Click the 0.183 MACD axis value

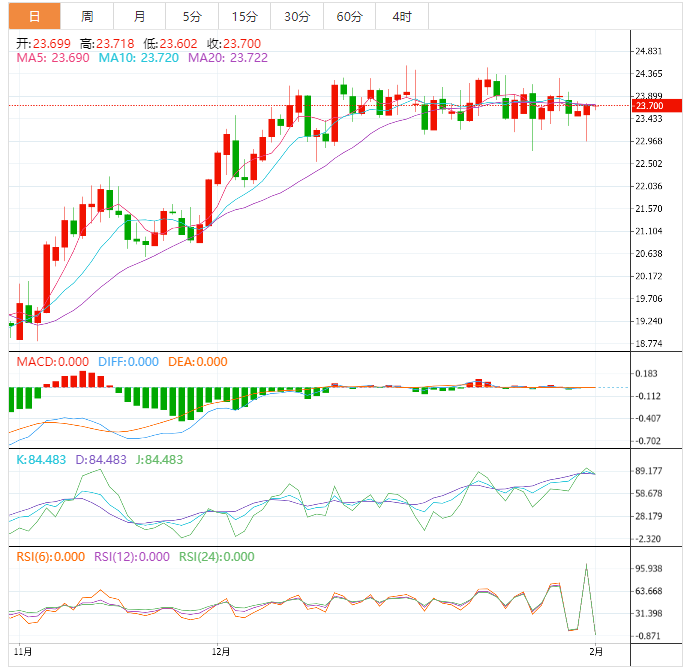(646, 373)
